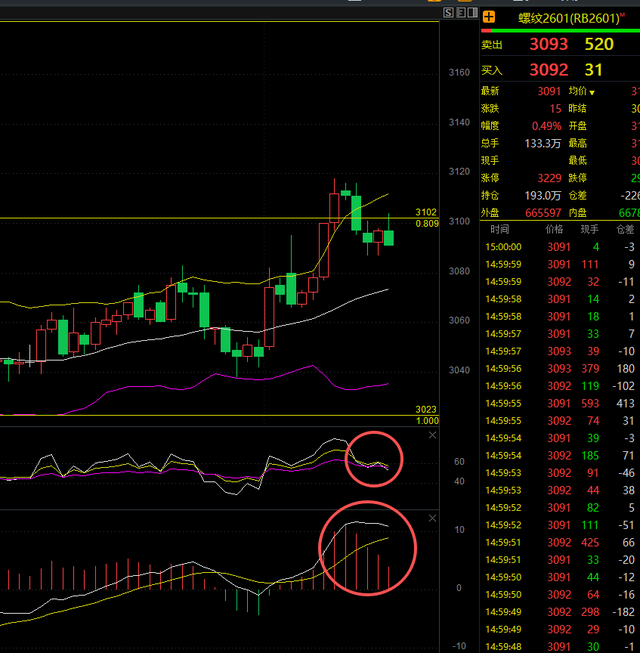Click the 跌停 label in quote panel
This screenshot has height=653, width=640.
pos(578,178)
